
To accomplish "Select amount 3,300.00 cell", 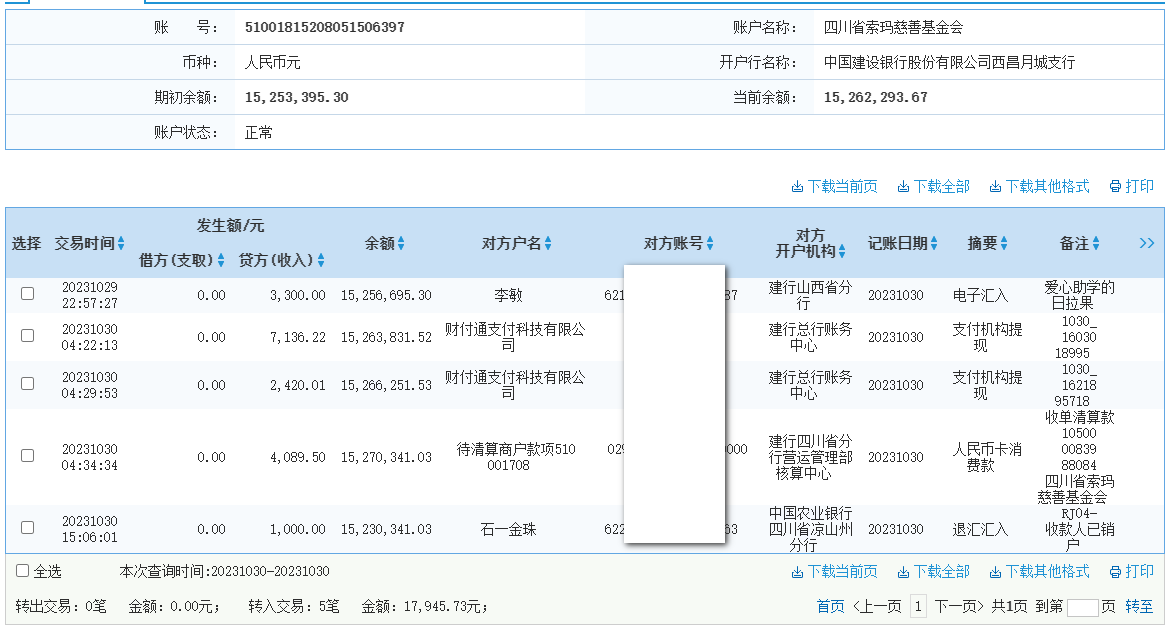I will 298,296.
